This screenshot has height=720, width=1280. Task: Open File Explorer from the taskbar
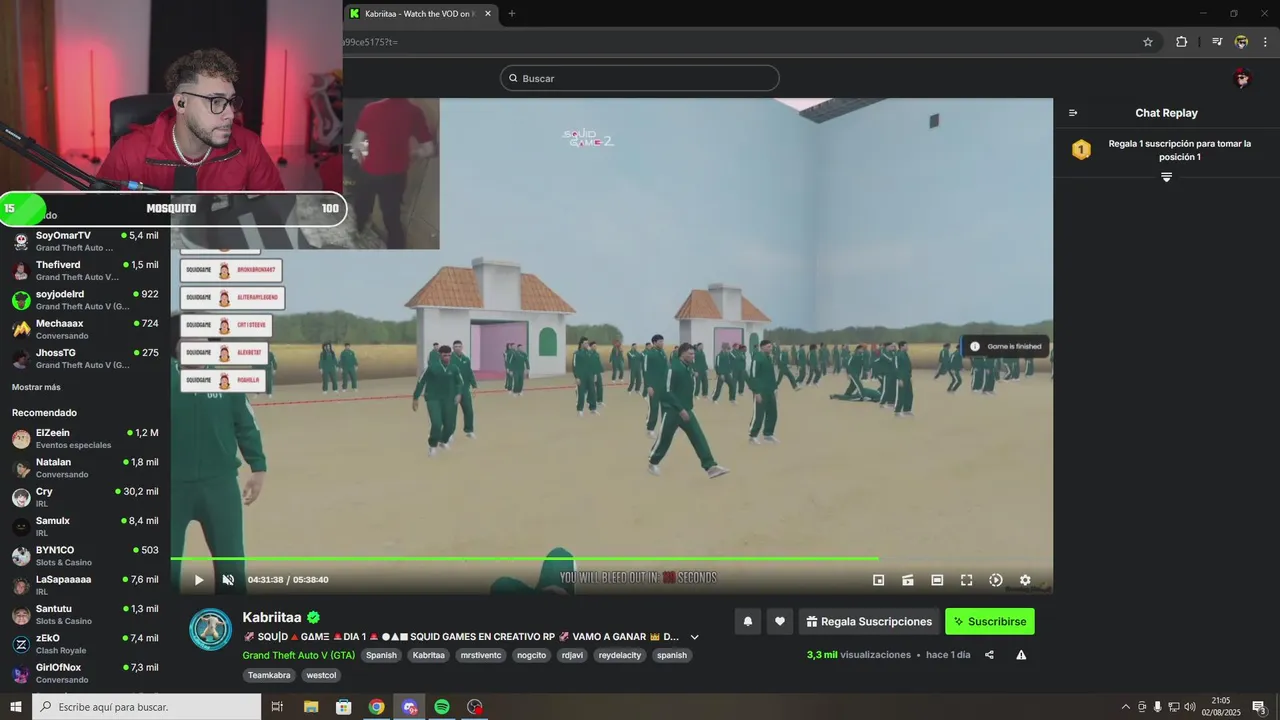coord(311,707)
